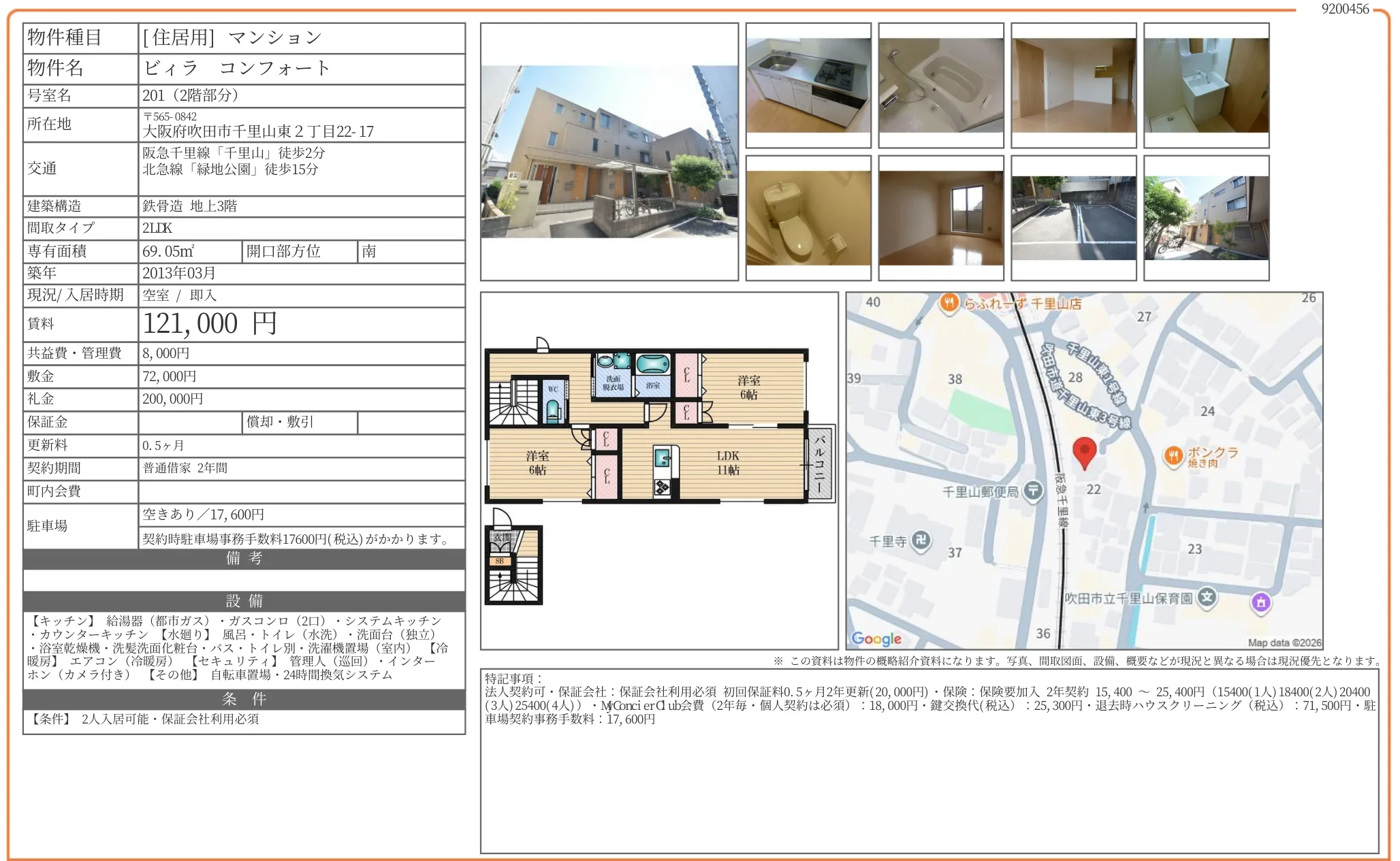
Task: Click the 千里山郵便局 post office icon
Action: [x=1033, y=491]
